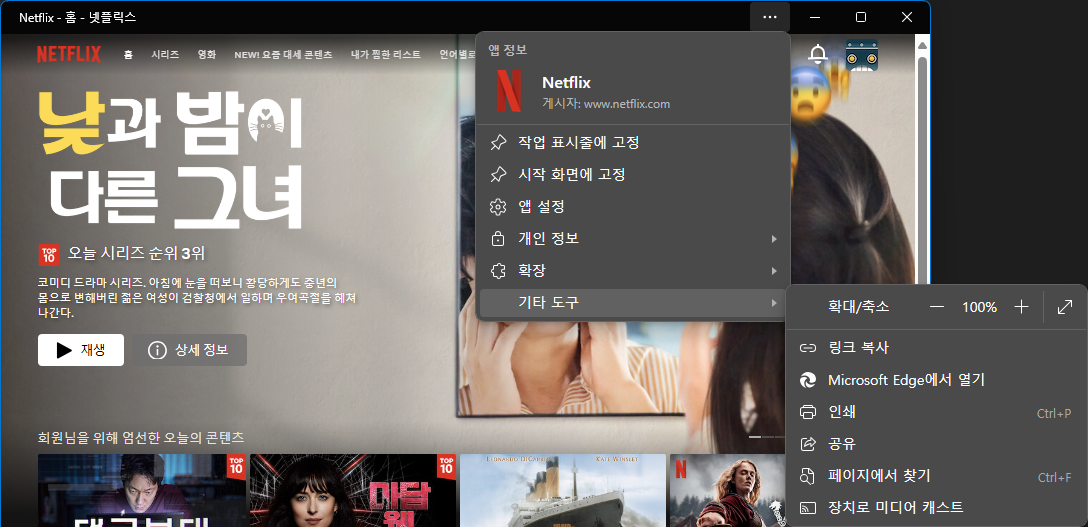Go to the 홈 navigation tab
The height and width of the screenshot is (527, 1088).
[x=128, y=54]
